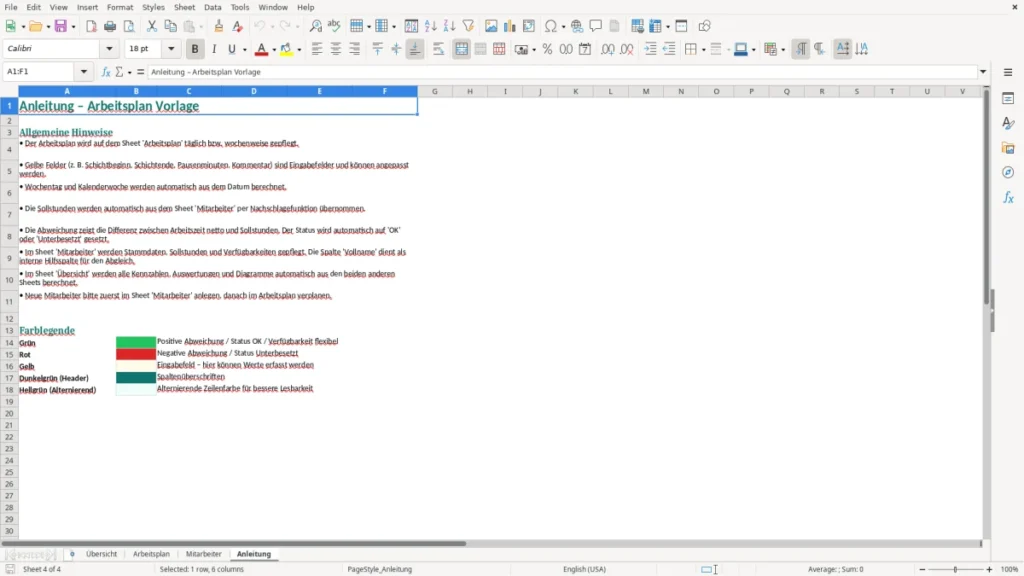Open the sidebar Navigator panel
1024x576 pixels.
pos(1008,172)
